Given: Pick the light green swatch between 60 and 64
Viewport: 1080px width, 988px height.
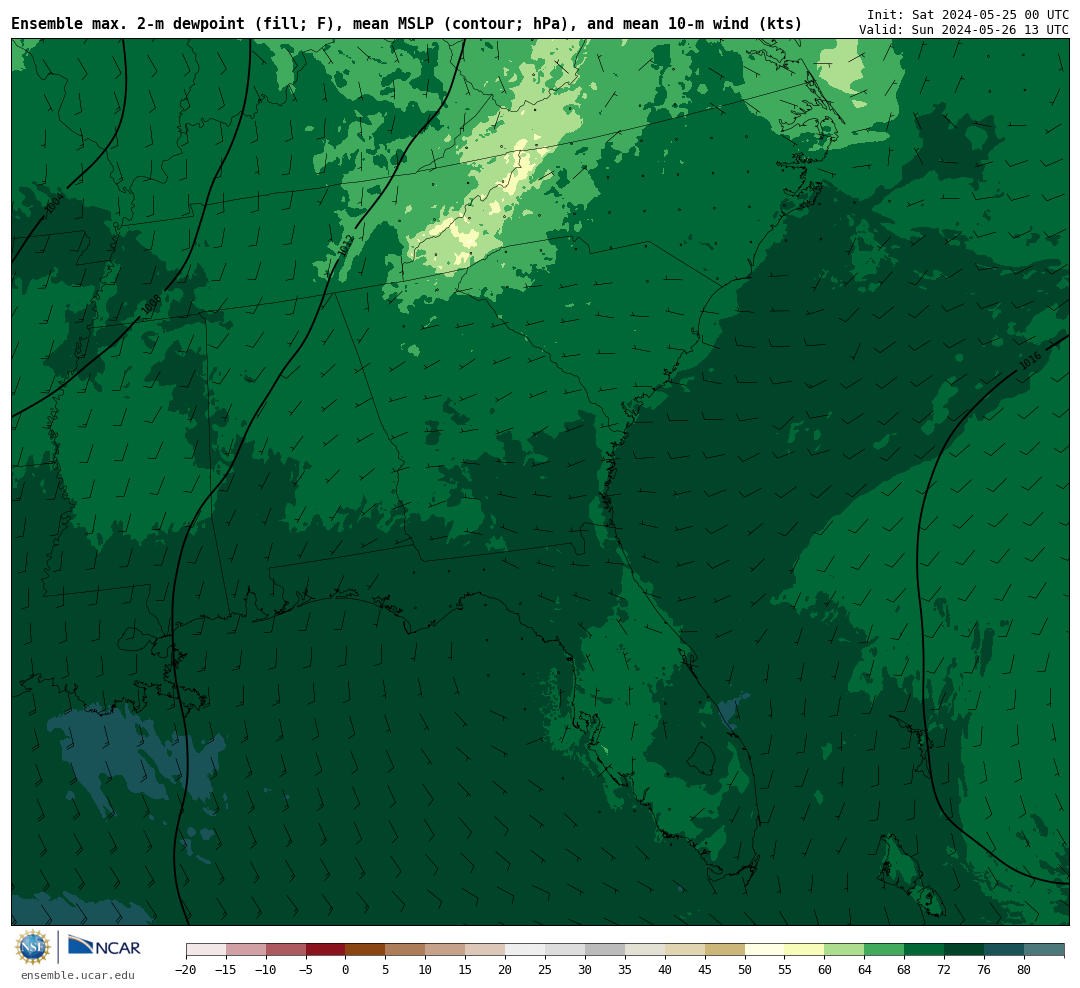Looking at the screenshot, I should [844, 950].
